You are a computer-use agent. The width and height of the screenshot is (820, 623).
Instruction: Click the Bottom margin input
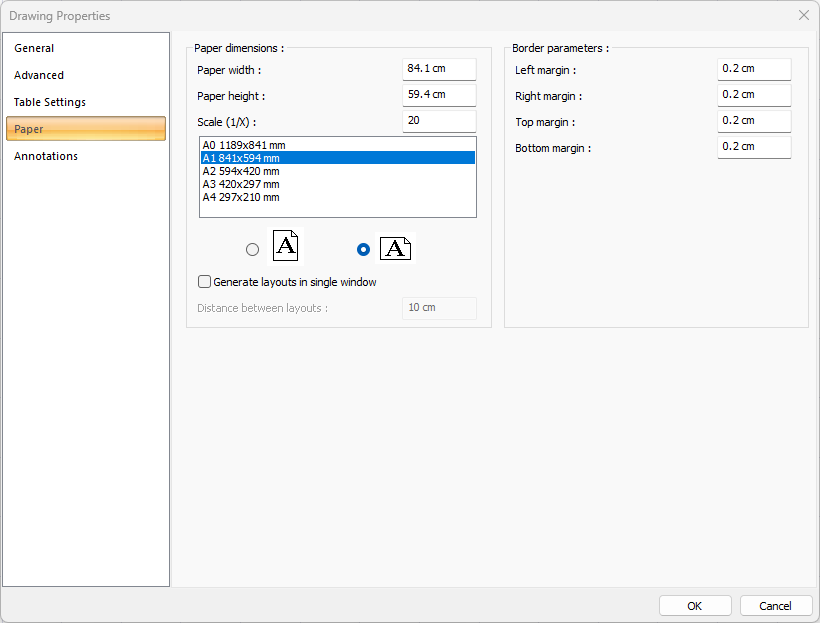[x=754, y=147]
